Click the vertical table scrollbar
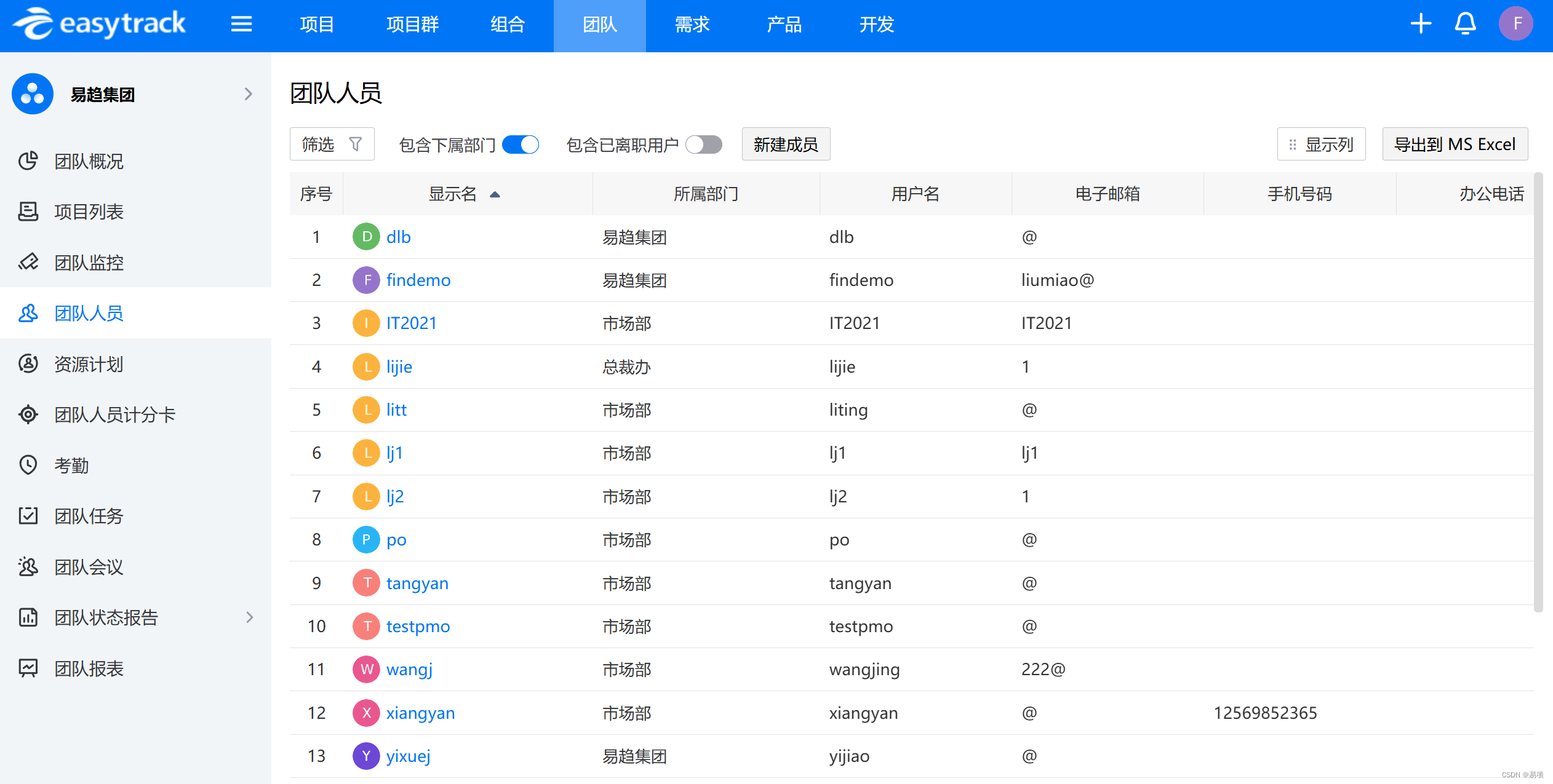This screenshot has height=784, width=1553. click(x=1538, y=392)
